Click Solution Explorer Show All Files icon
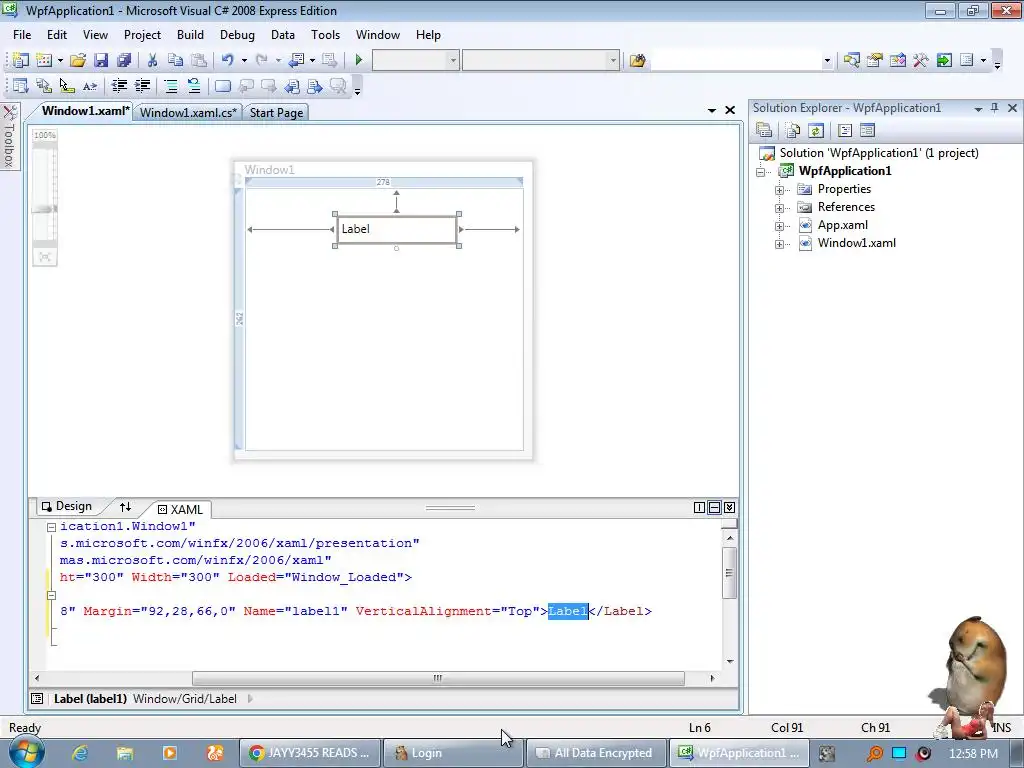 pos(793,131)
